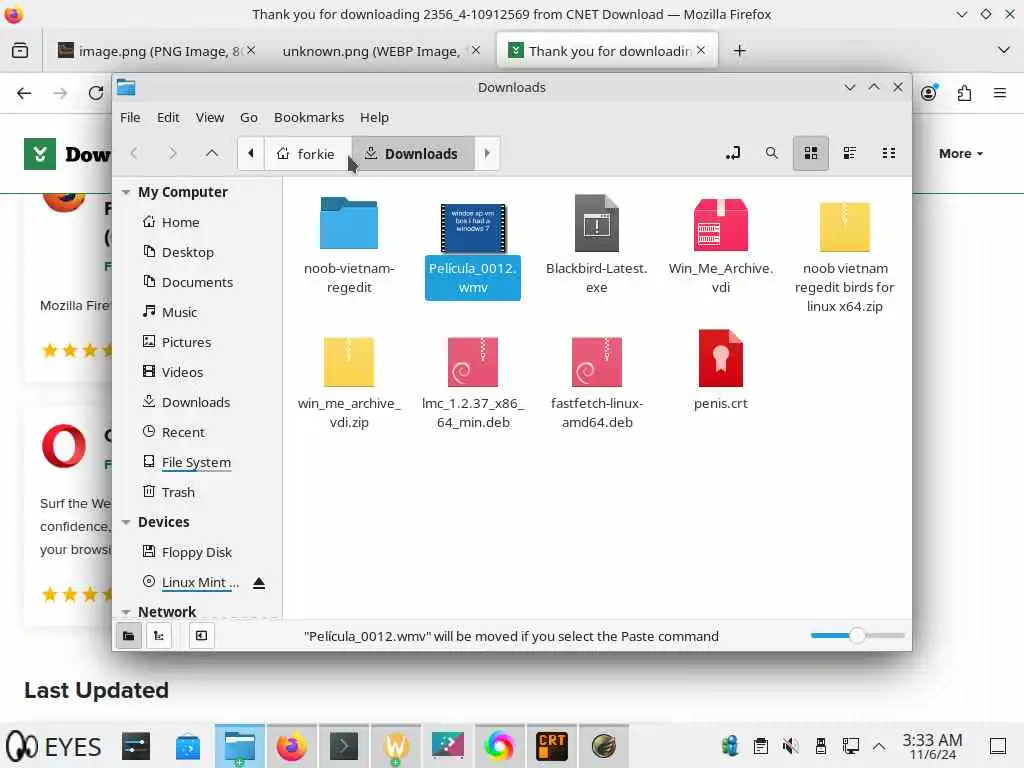Go back in file manager history
Image resolution: width=1024 pixels, height=768 pixels.
coord(134,153)
